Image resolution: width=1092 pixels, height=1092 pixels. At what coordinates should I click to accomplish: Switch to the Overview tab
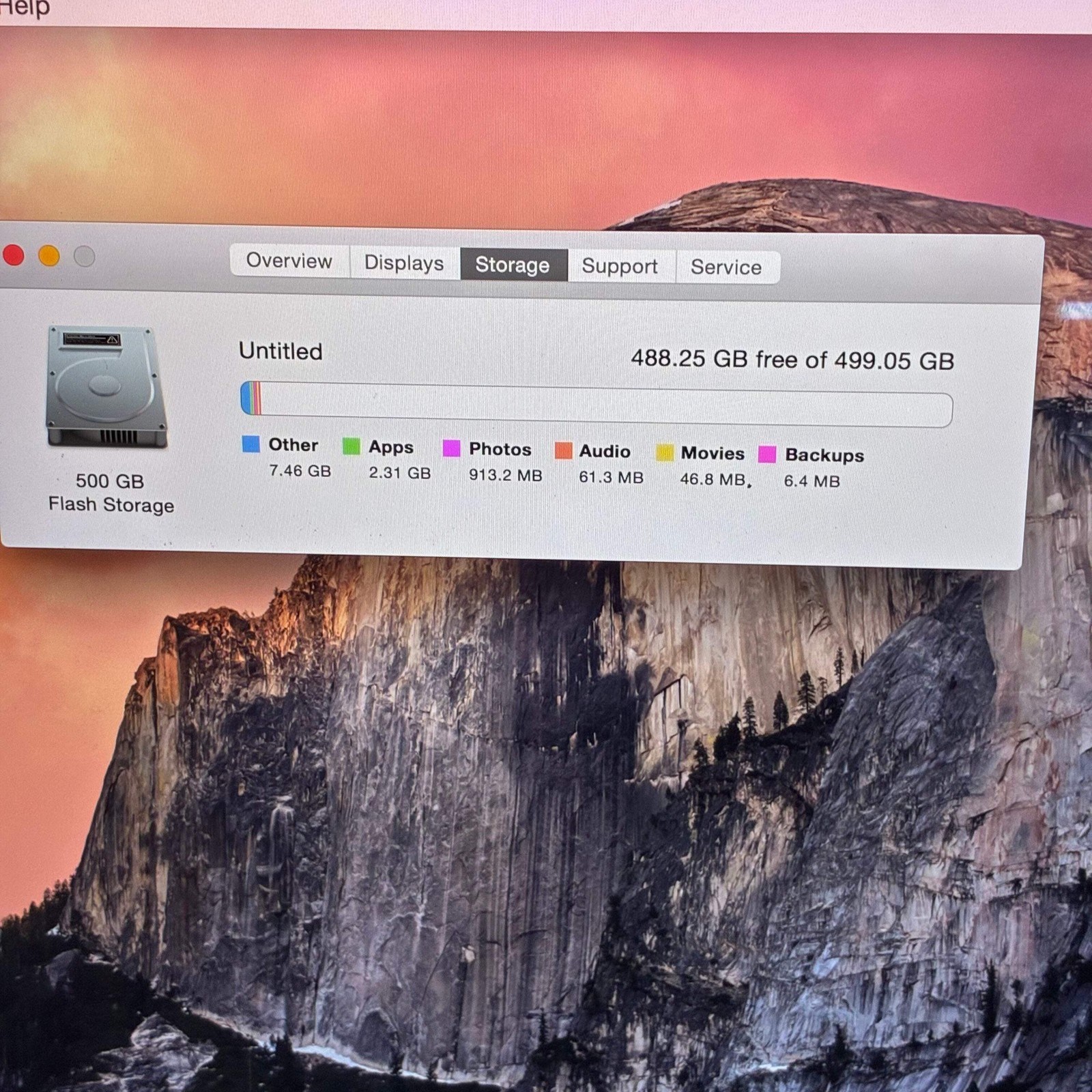point(289,261)
